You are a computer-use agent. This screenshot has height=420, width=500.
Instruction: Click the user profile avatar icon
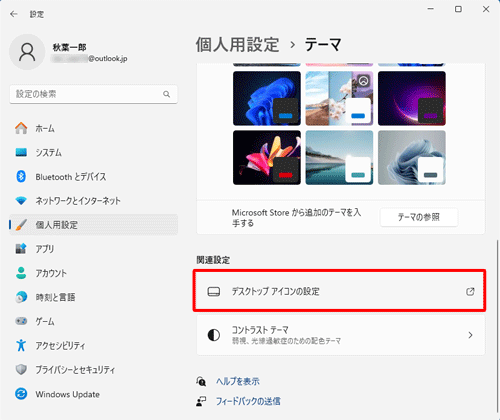[x=27, y=52]
